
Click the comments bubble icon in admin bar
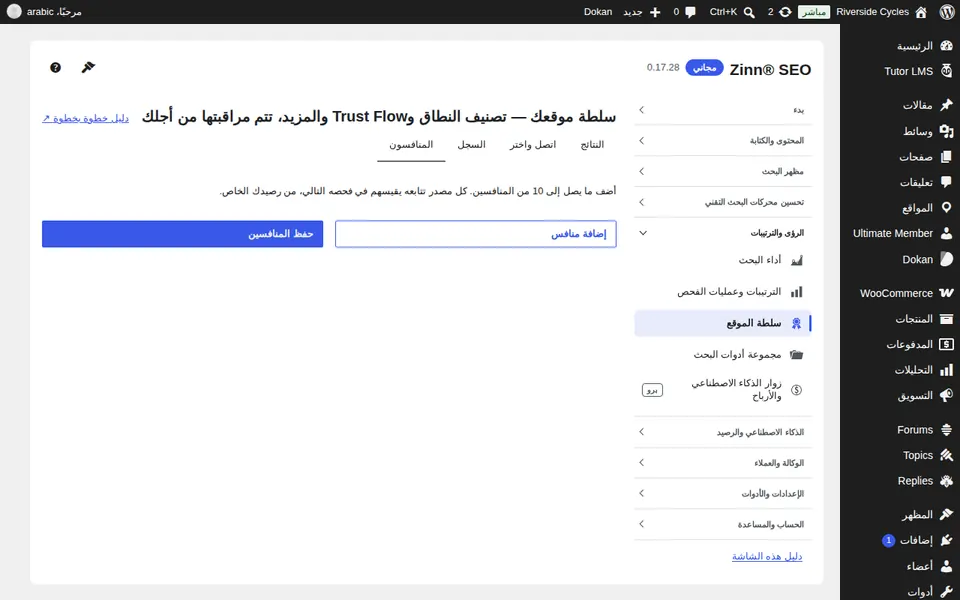click(x=691, y=12)
